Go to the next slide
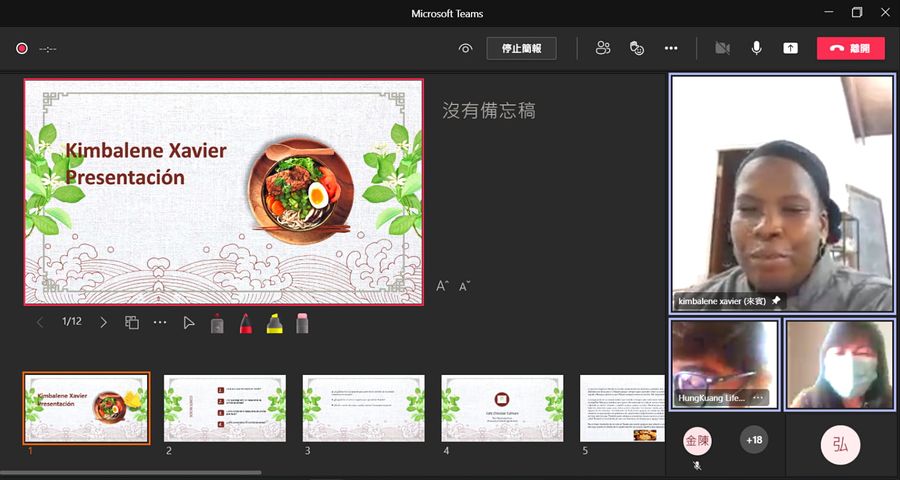Image resolution: width=900 pixels, height=480 pixels. [103, 322]
